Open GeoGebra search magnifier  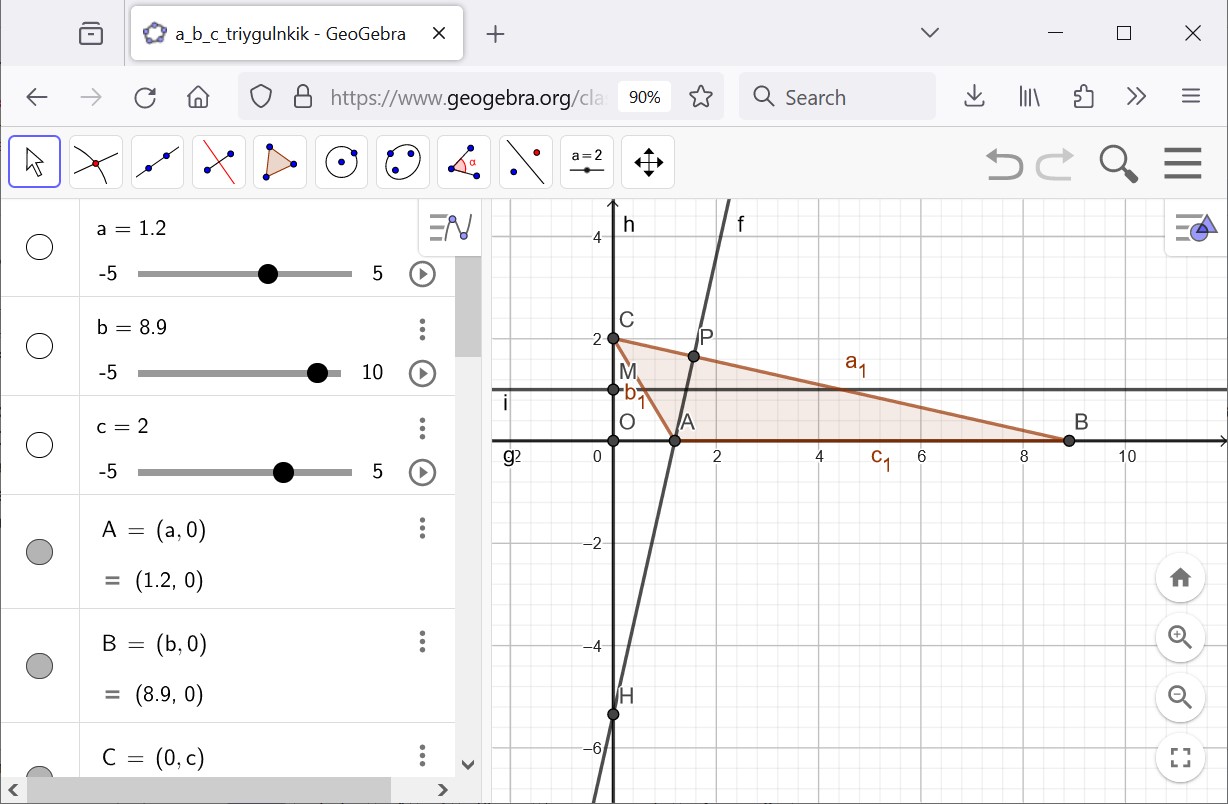point(1119,163)
